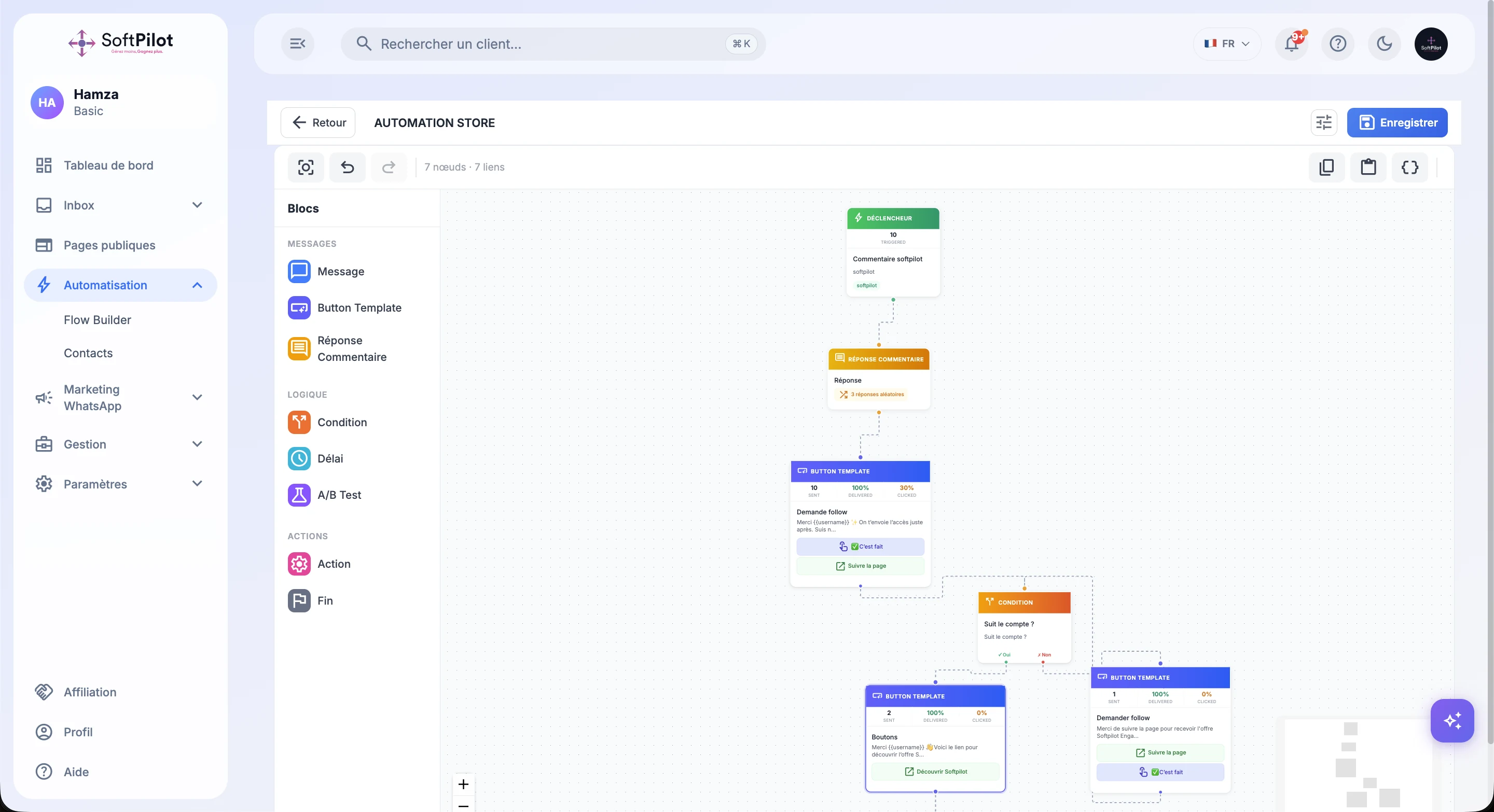
Task: Expand the Inbox menu
Action: (121, 205)
